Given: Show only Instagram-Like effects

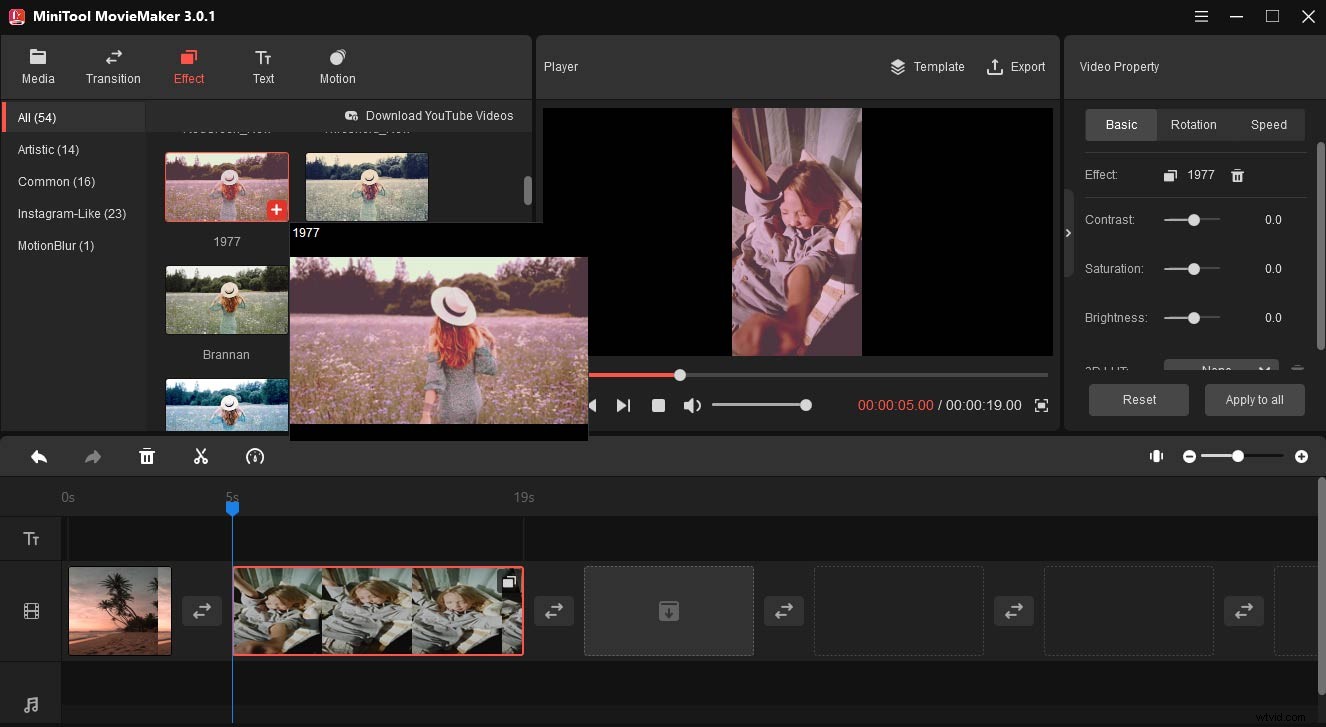Looking at the screenshot, I should (x=73, y=213).
